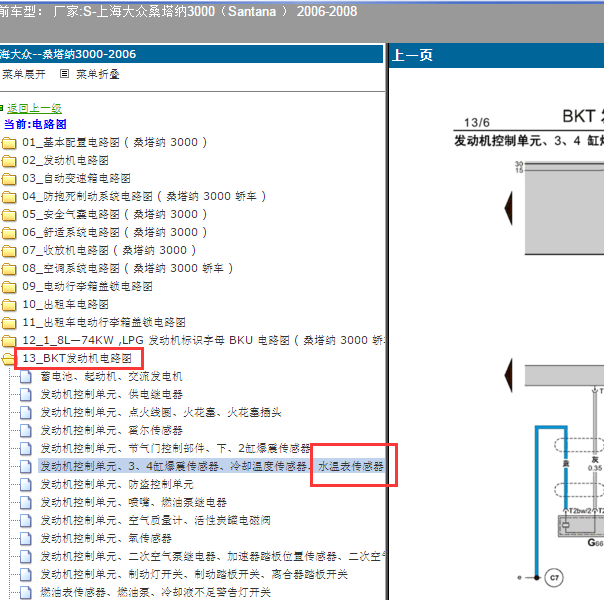The height and width of the screenshot is (600, 604).
Task: Select 11_出租车电动行李箱盖锁电路图 entry
Action: pyautogui.click(x=104, y=323)
